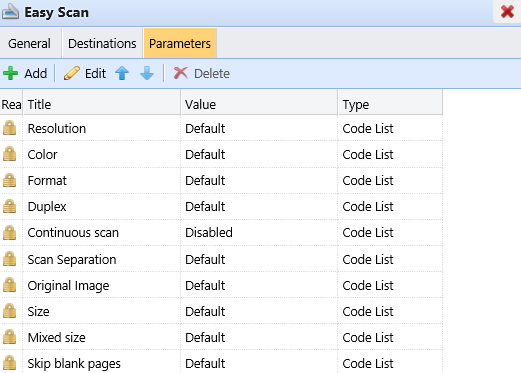
Task: Click the lock icon beside Resolution
Action: click(10, 128)
